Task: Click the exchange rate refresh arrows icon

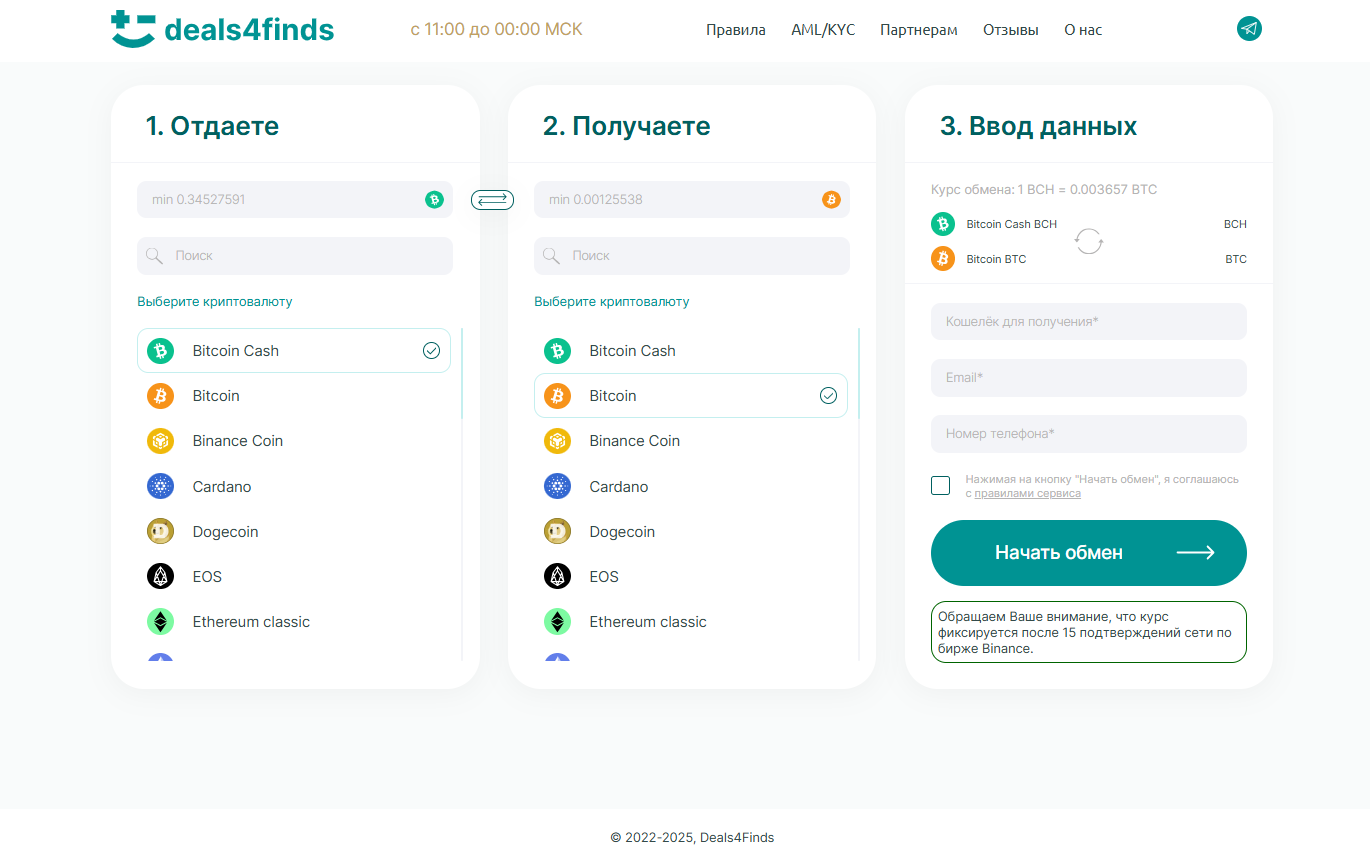Action: (x=1088, y=241)
